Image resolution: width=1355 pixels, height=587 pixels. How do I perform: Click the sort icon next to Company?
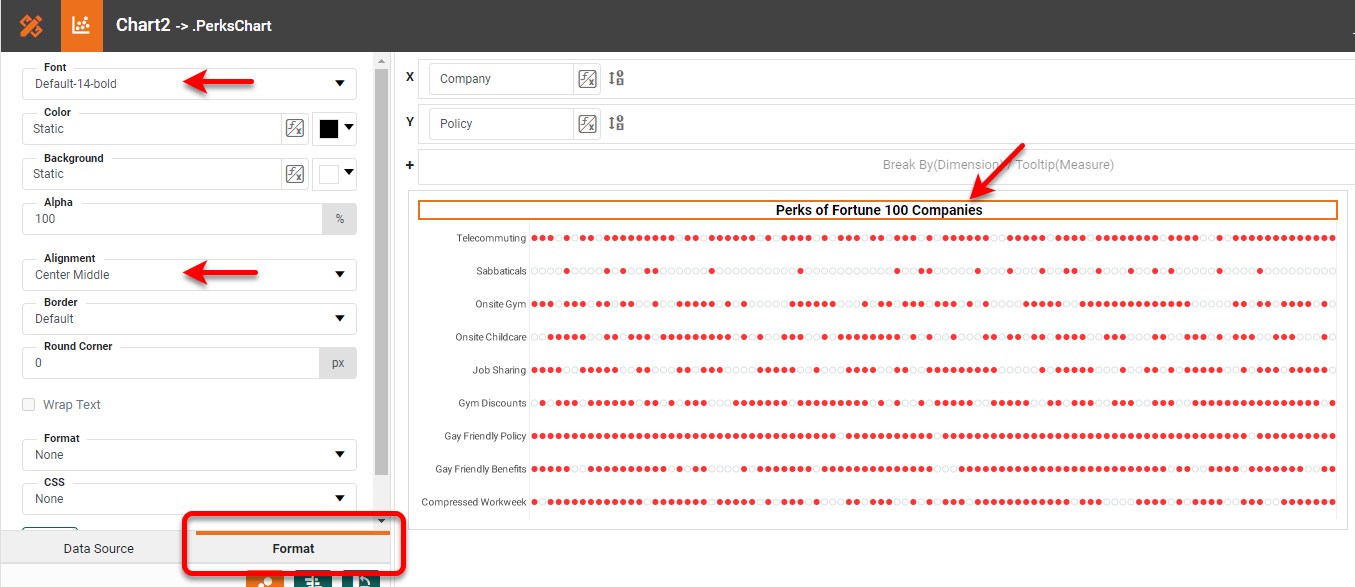(616, 78)
